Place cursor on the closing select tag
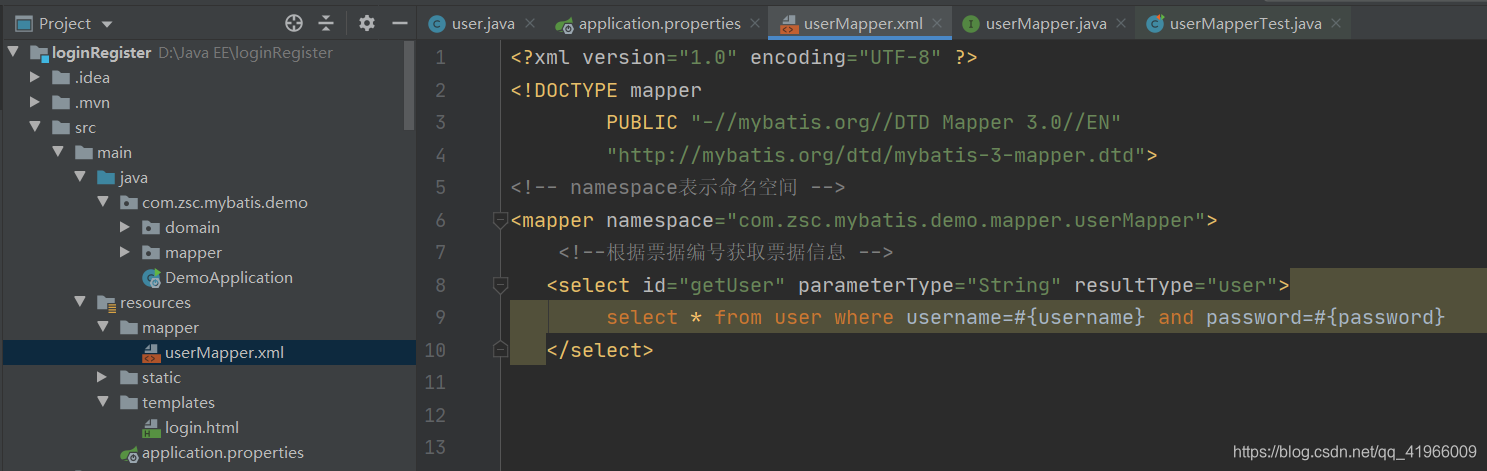Image resolution: width=1487 pixels, height=471 pixels. [600, 350]
